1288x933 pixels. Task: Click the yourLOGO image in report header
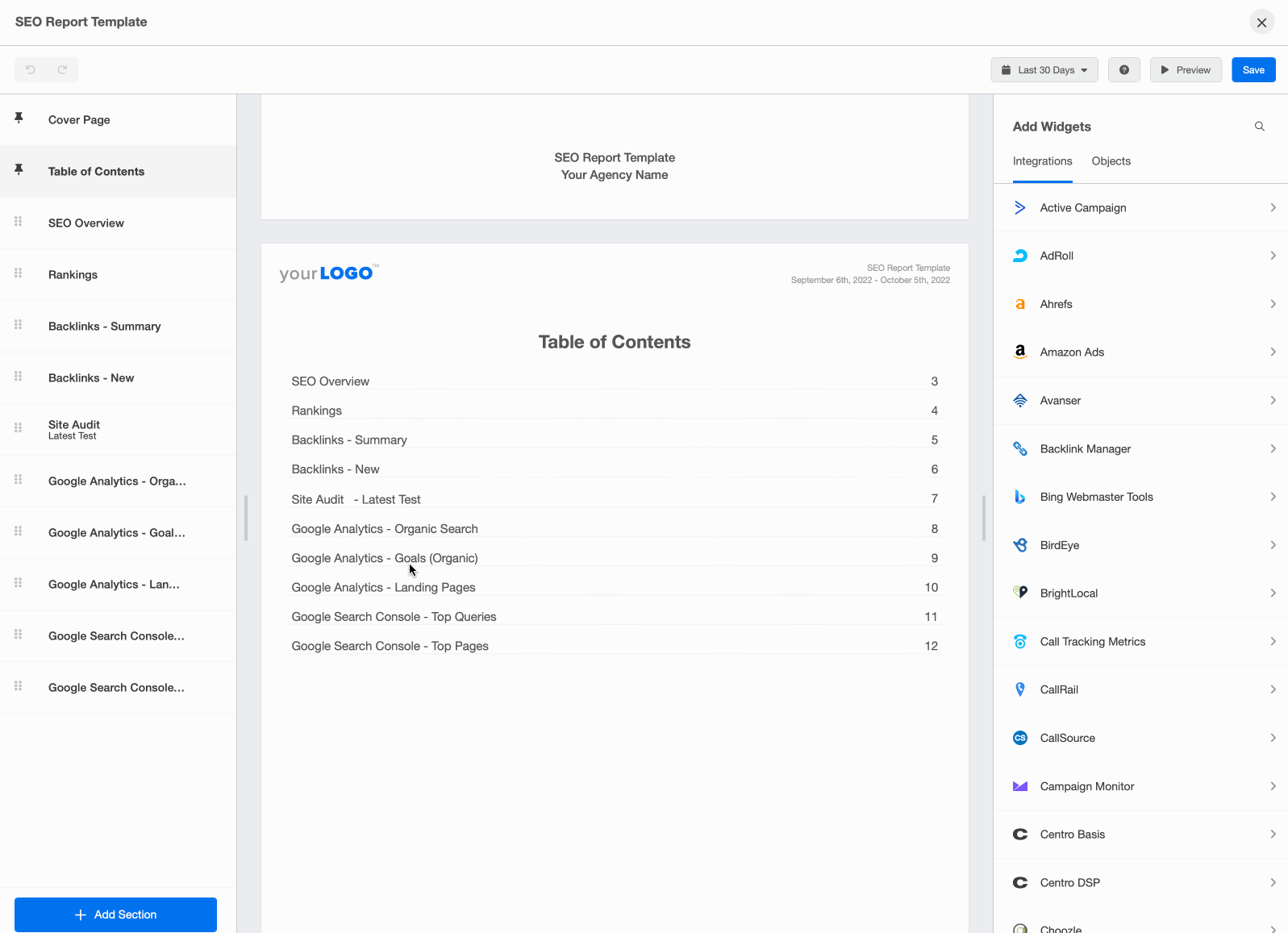point(329,273)
